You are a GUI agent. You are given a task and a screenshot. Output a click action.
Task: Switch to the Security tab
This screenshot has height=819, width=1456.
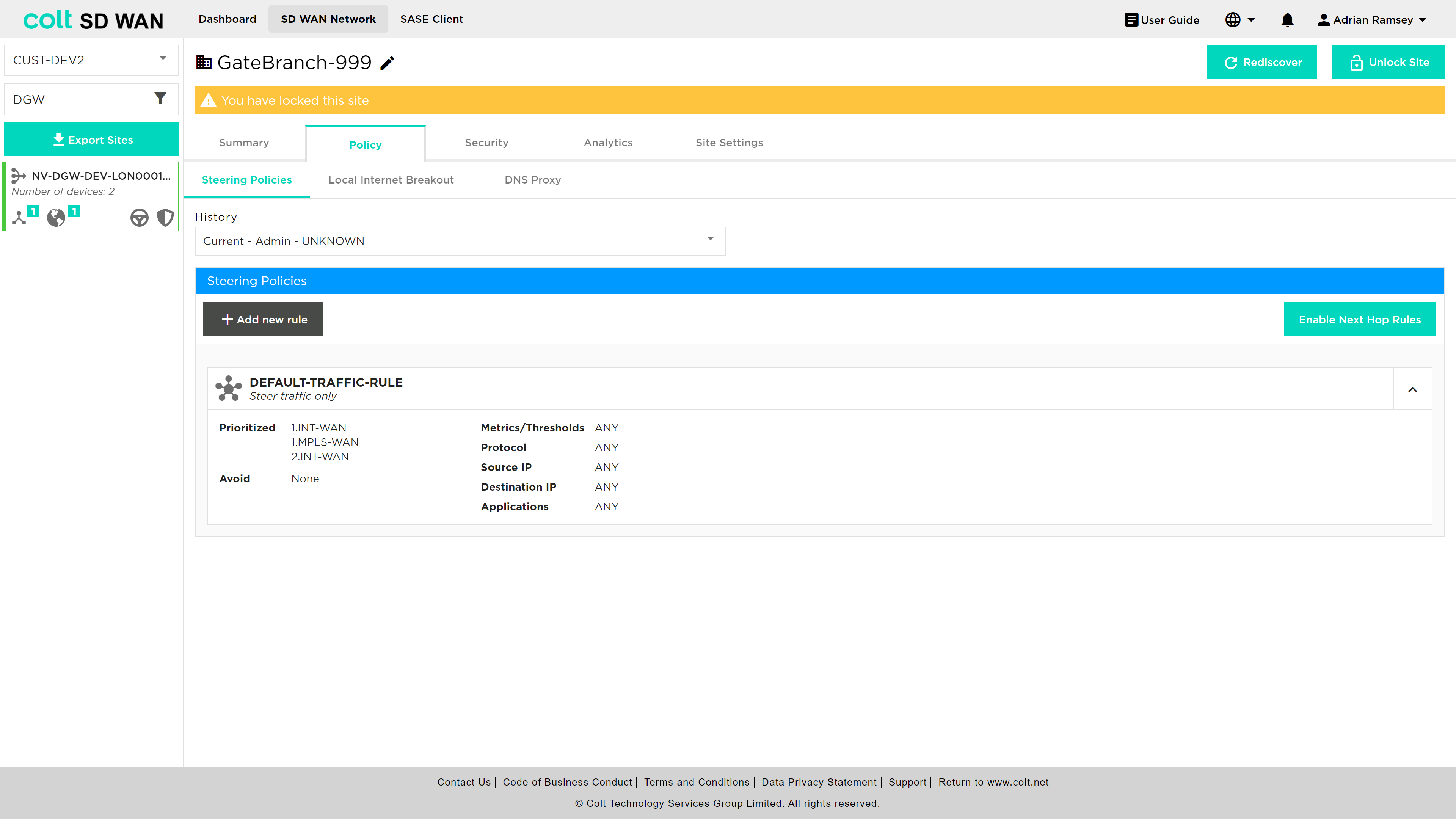tap(486, 143)
